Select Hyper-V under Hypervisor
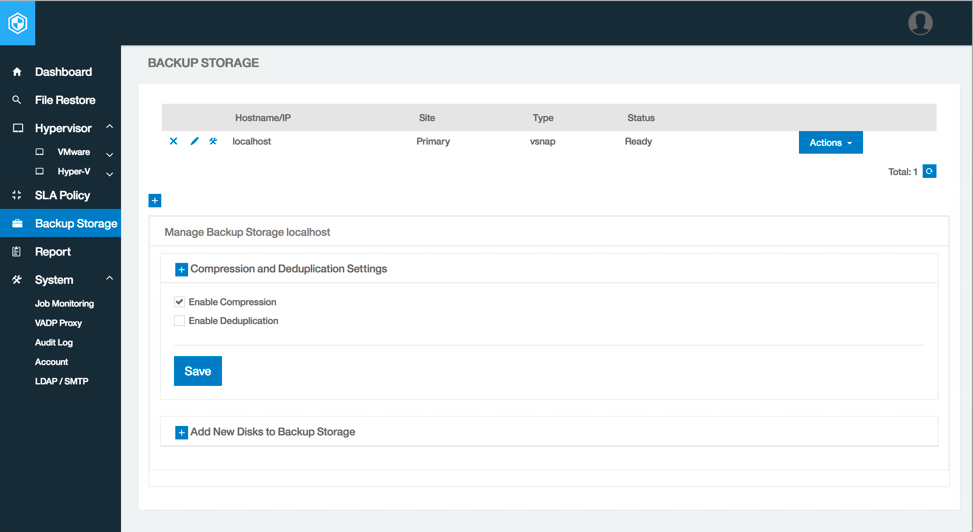Screen dimensions: 973x532 (74, 171)
